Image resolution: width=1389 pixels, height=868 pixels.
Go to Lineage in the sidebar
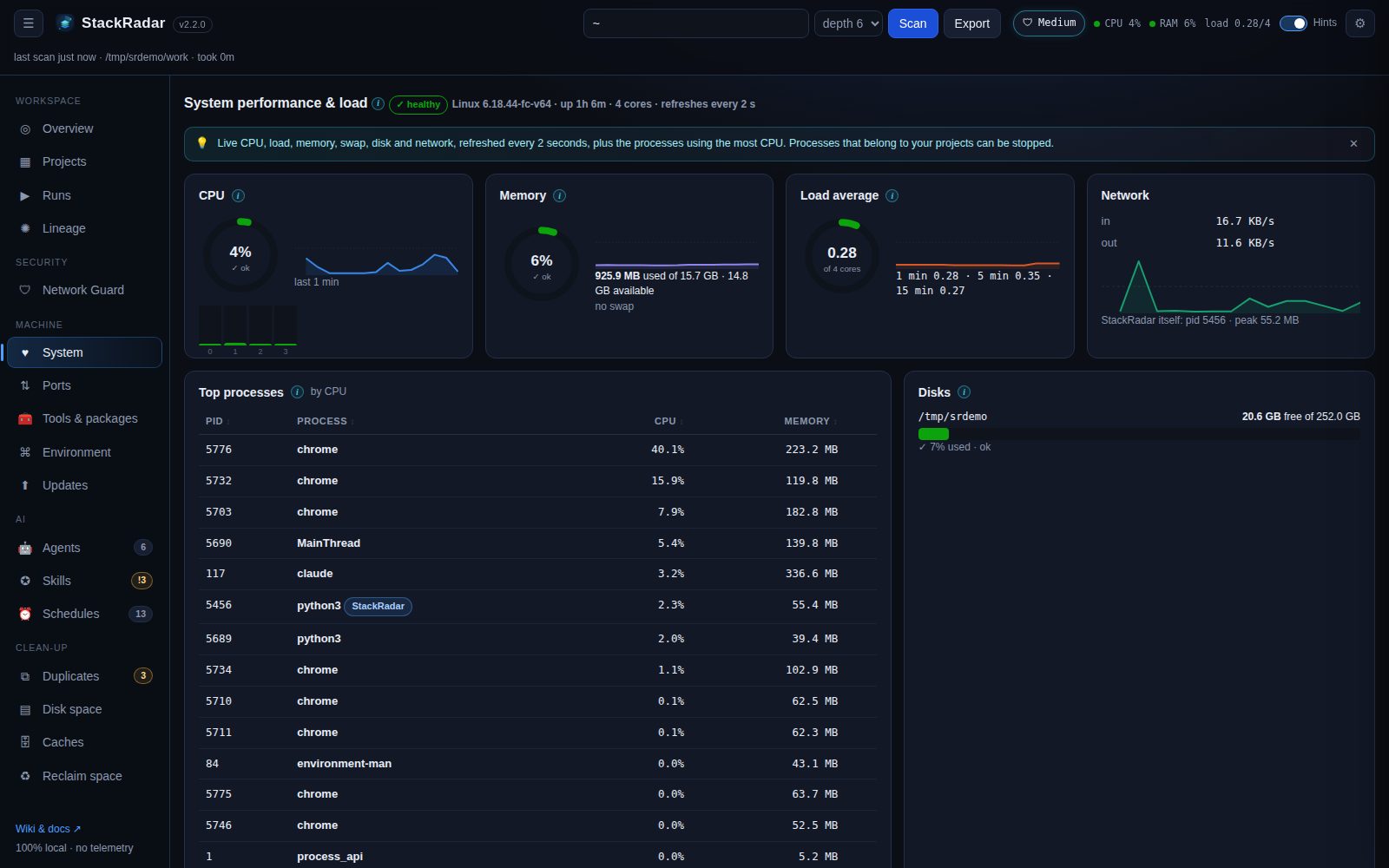point(85,228)
